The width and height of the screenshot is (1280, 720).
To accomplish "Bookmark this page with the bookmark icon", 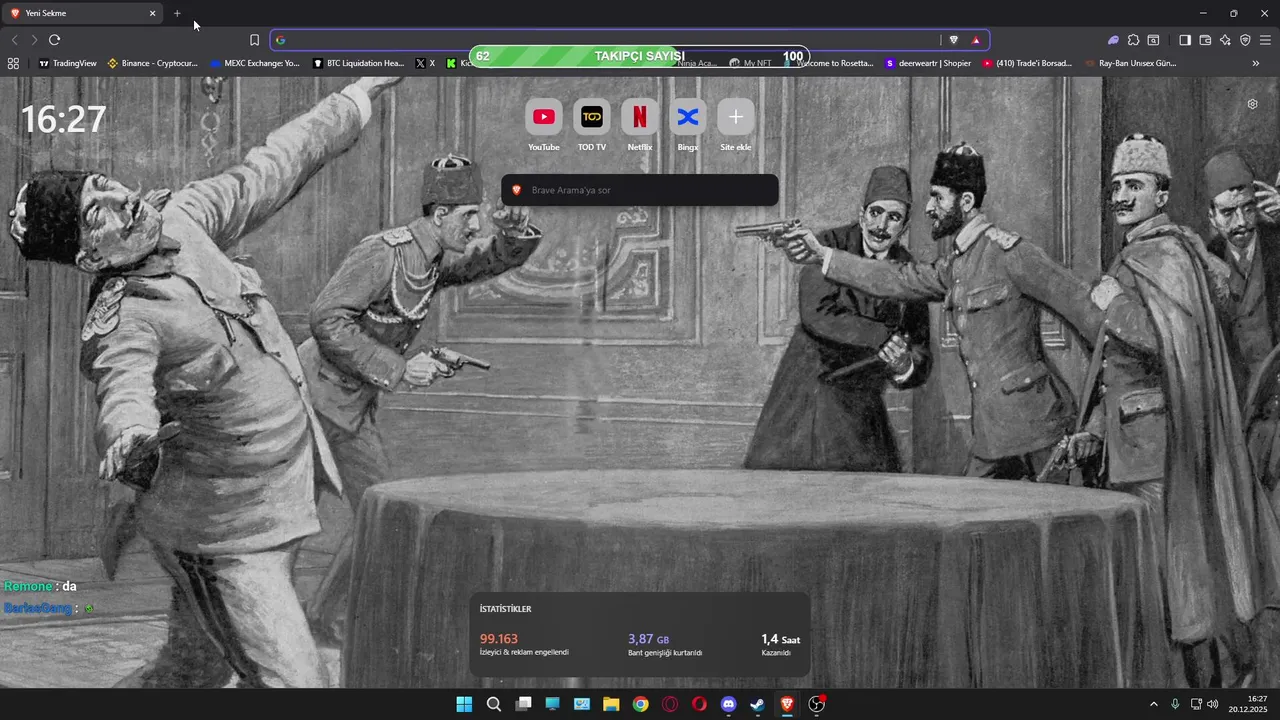I will (x=254, y=40).
